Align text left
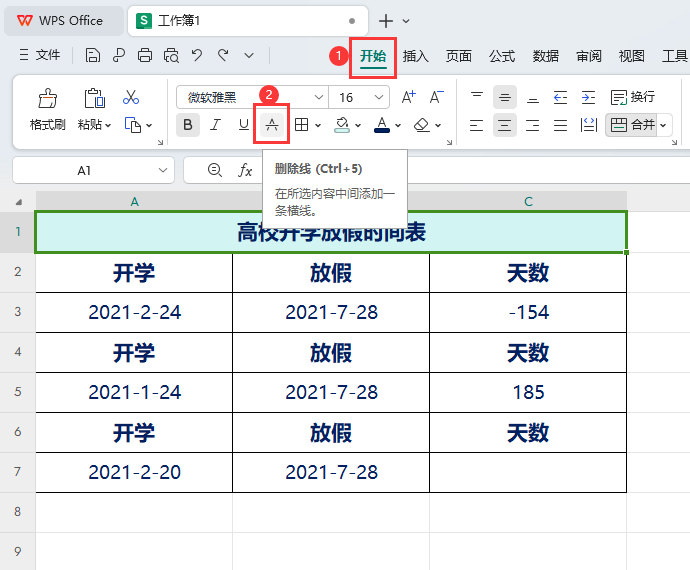The height and width of the screenshot is (570, 690). click(477, 125)
